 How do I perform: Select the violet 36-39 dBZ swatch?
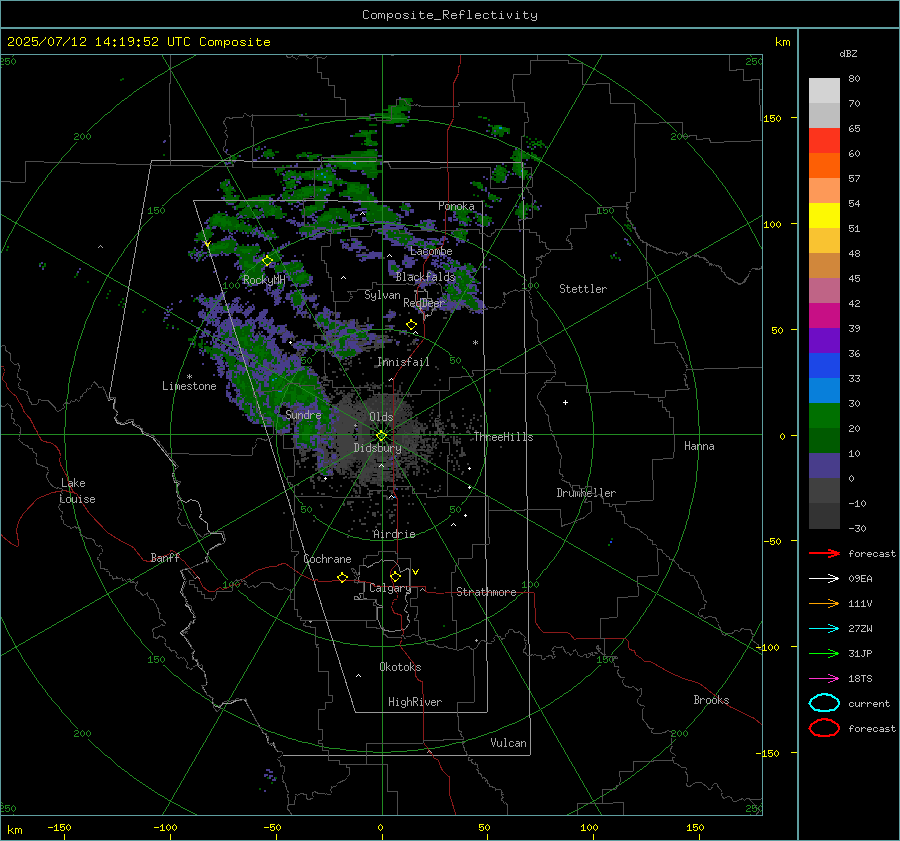click(824, 341)
